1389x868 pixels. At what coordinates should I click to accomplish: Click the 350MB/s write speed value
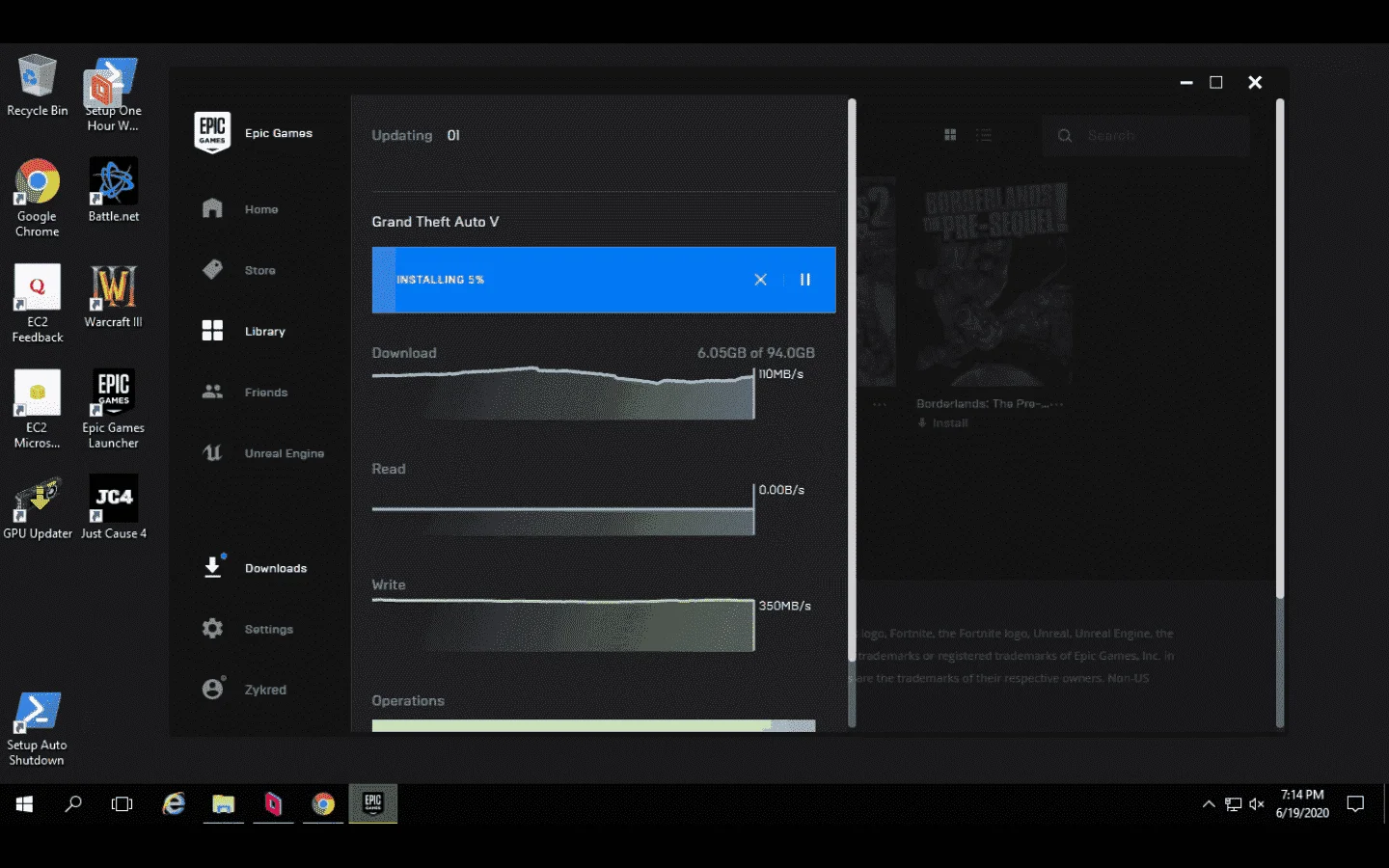tap(784, 606)
